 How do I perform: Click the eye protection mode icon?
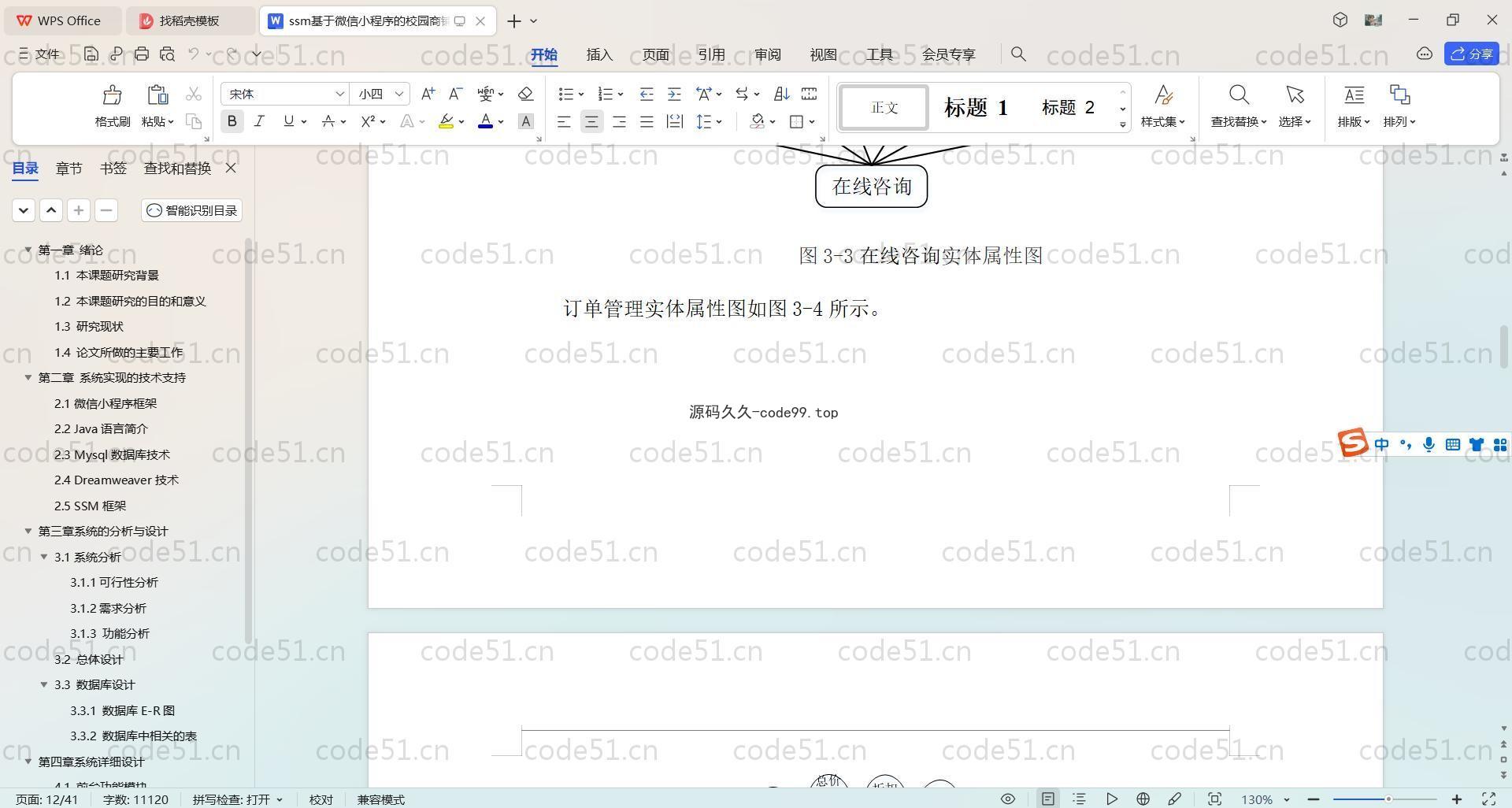(x=1007, y=799)
